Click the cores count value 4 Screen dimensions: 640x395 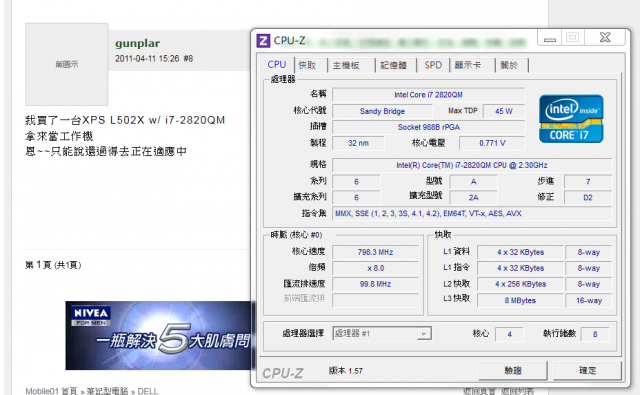pos(509,334)
